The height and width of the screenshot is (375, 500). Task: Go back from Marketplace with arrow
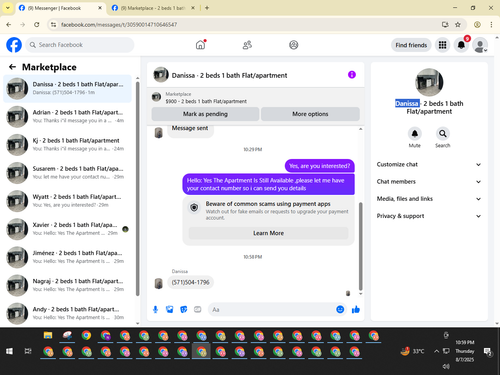tap(12, 67)
